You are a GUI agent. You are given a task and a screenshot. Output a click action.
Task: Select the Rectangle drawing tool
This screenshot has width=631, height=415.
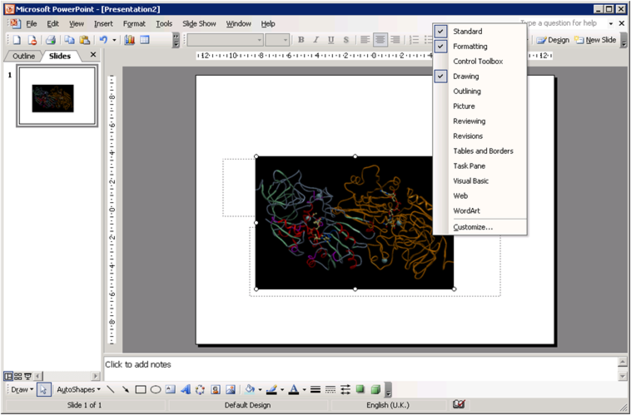coord(141,389)
